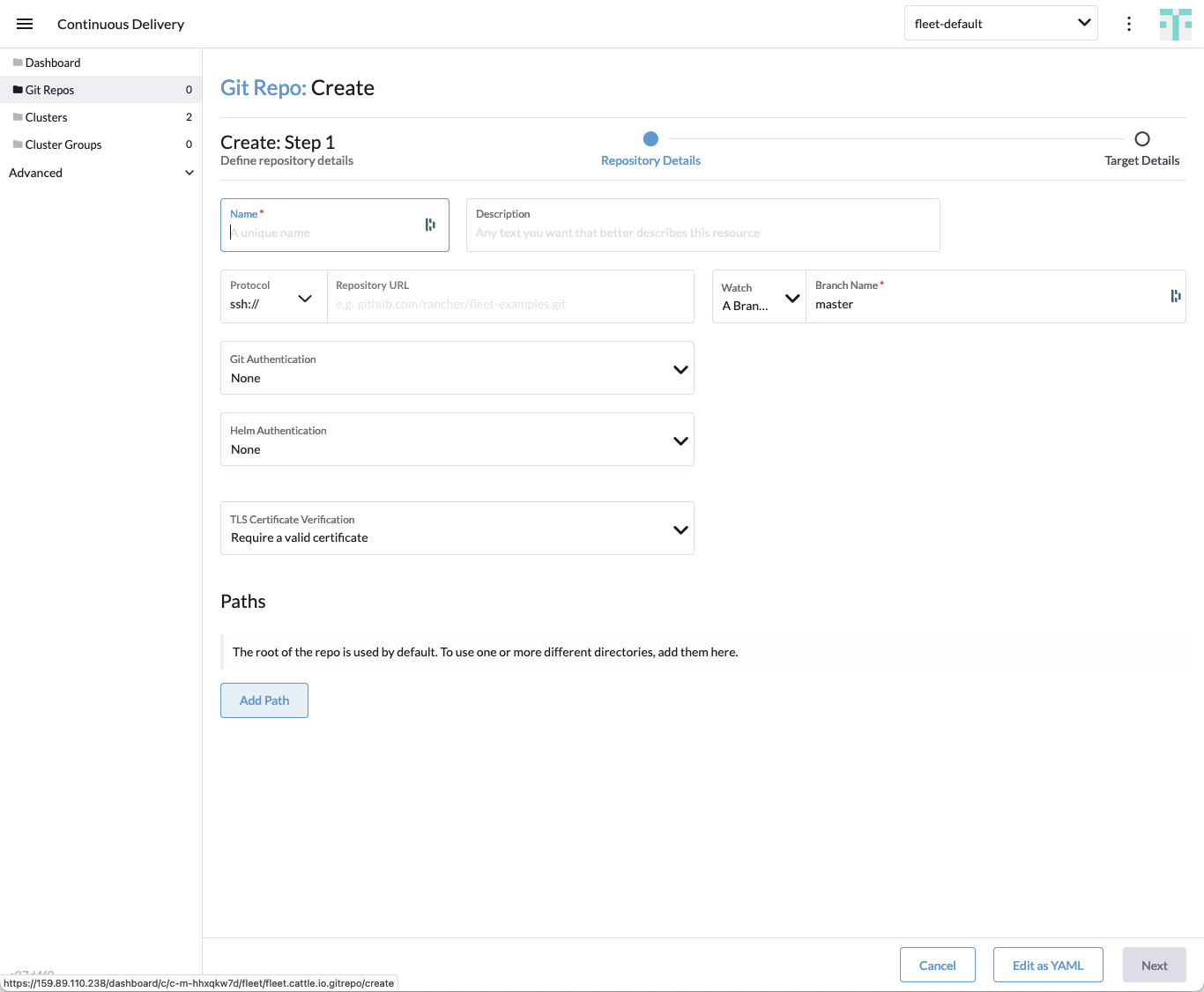This screenshot has height=992, width=1204.
Task: Open the hamburger navigation menu
Action: 25,24
